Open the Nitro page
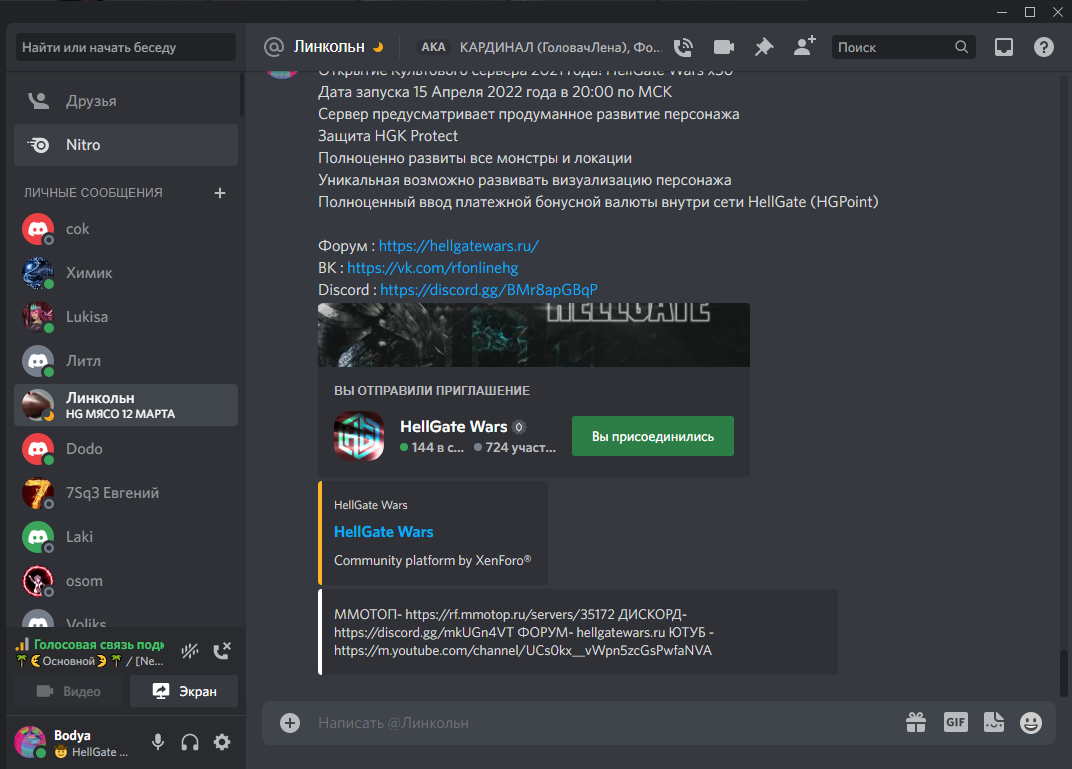The height and width of the screenshot is (769, 1072). pyautogui.click(x=126, y=145)
